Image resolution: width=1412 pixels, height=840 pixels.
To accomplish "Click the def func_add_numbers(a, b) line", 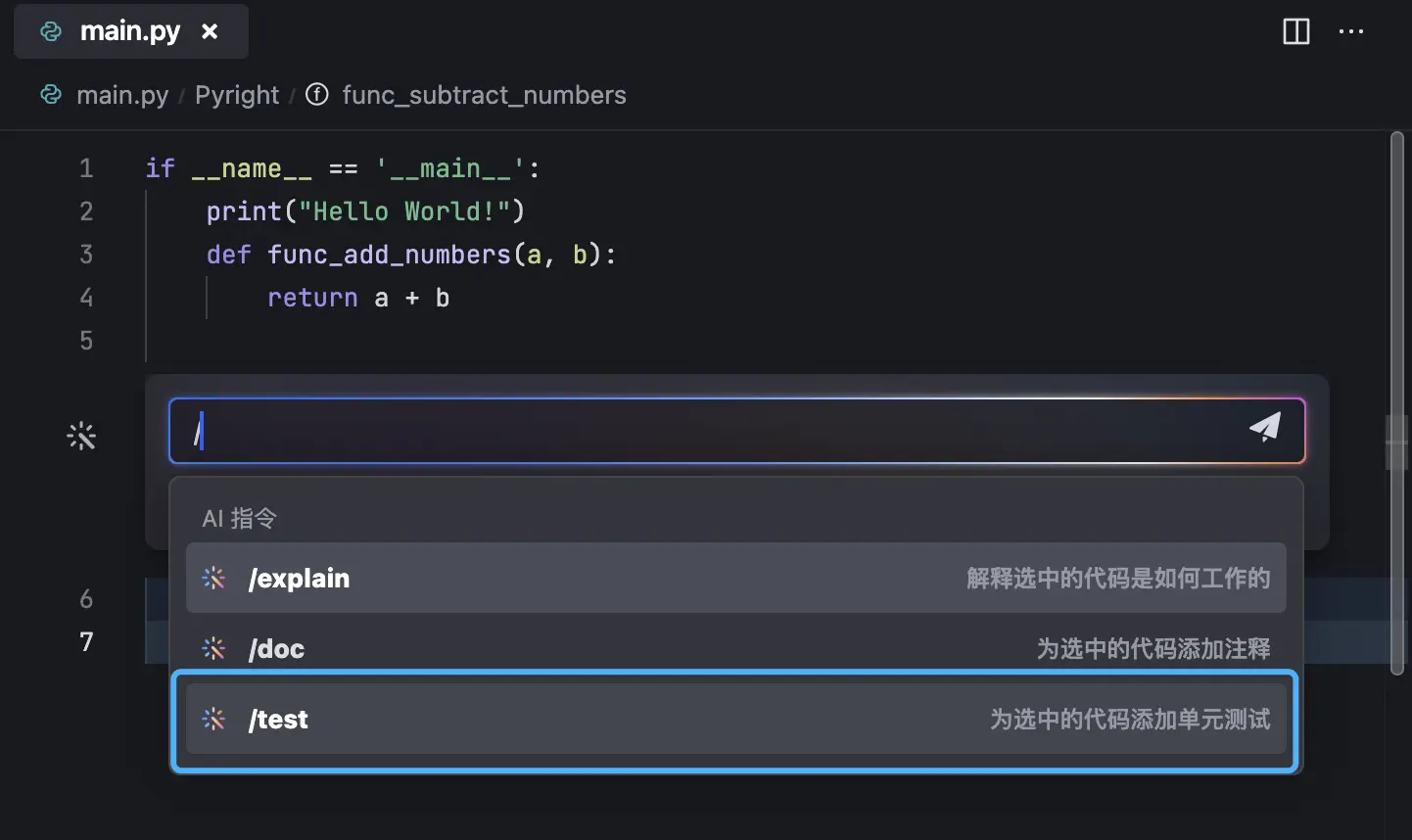I will tap(411, 255).
